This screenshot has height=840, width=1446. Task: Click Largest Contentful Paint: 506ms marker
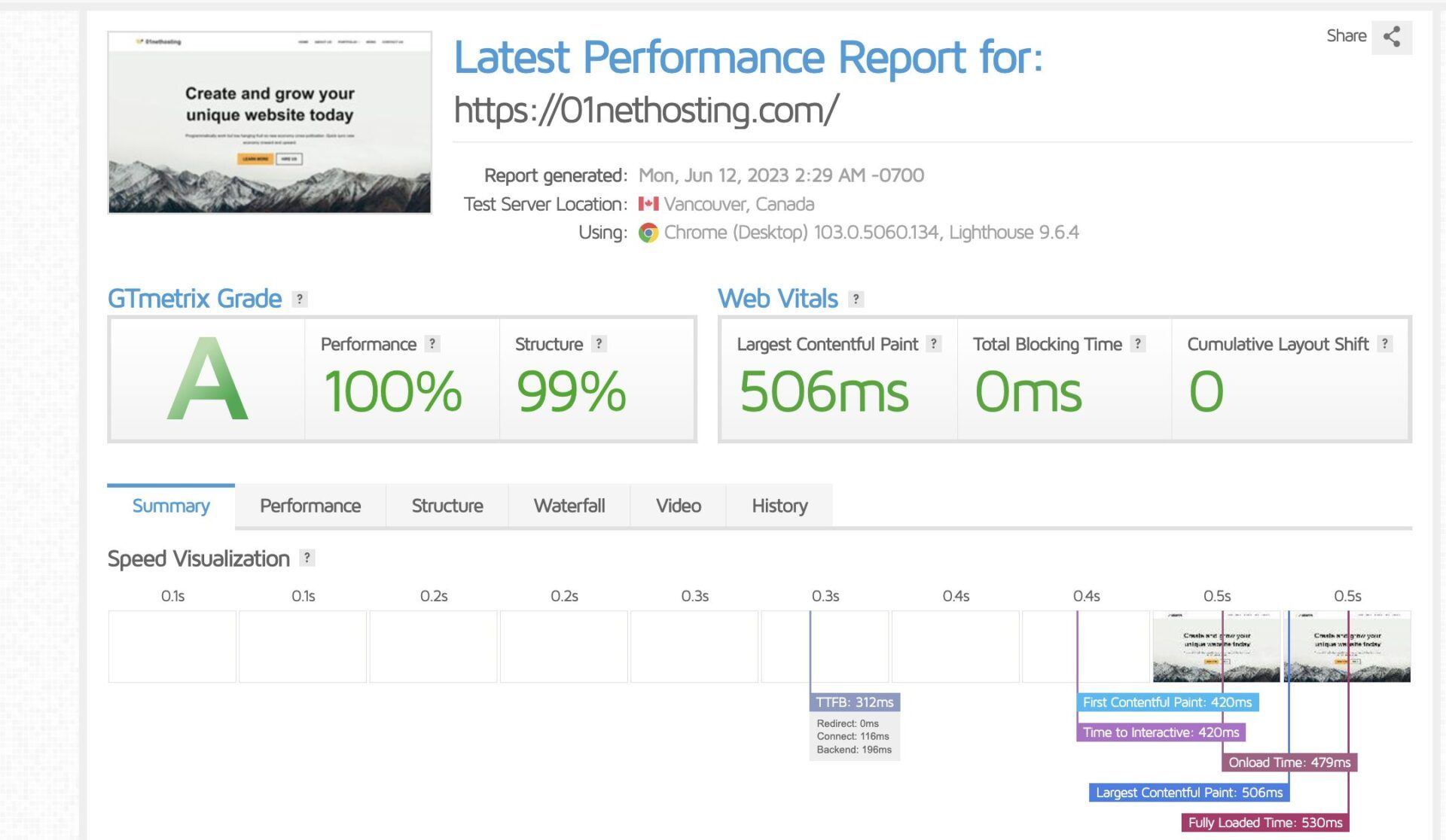(1189, 793)
